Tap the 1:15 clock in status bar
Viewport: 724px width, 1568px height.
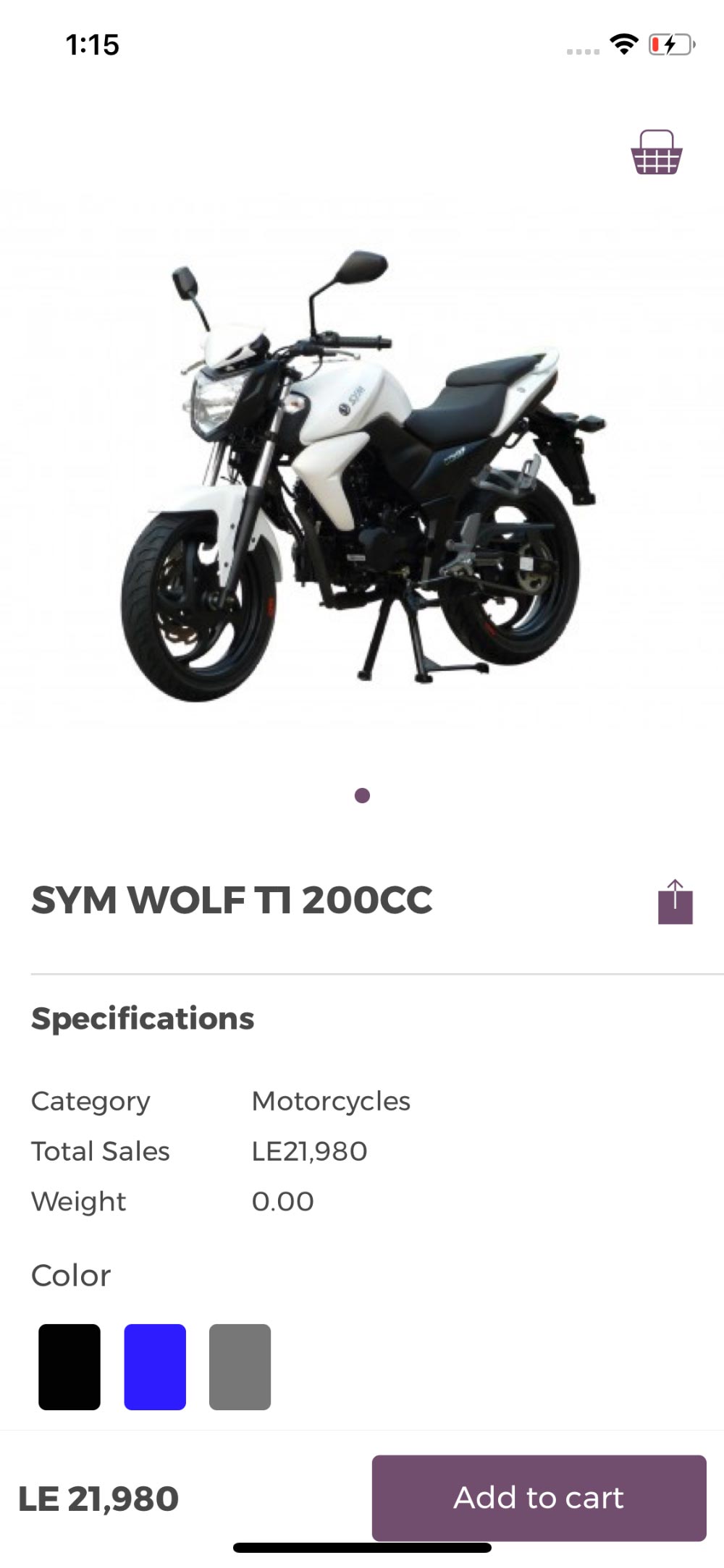pos(93,45)
